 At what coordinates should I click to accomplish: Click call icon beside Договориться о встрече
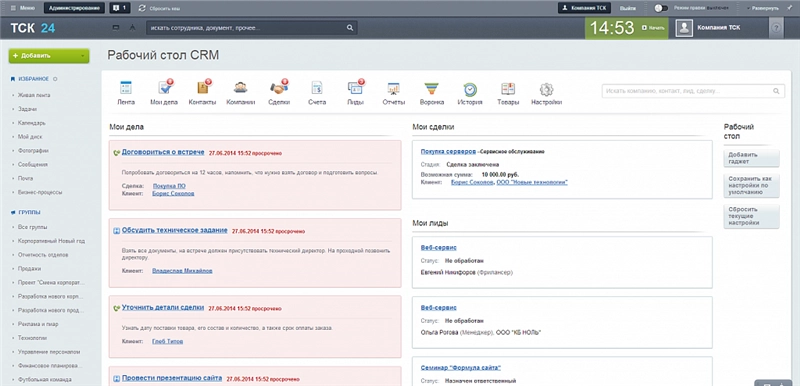117,152
